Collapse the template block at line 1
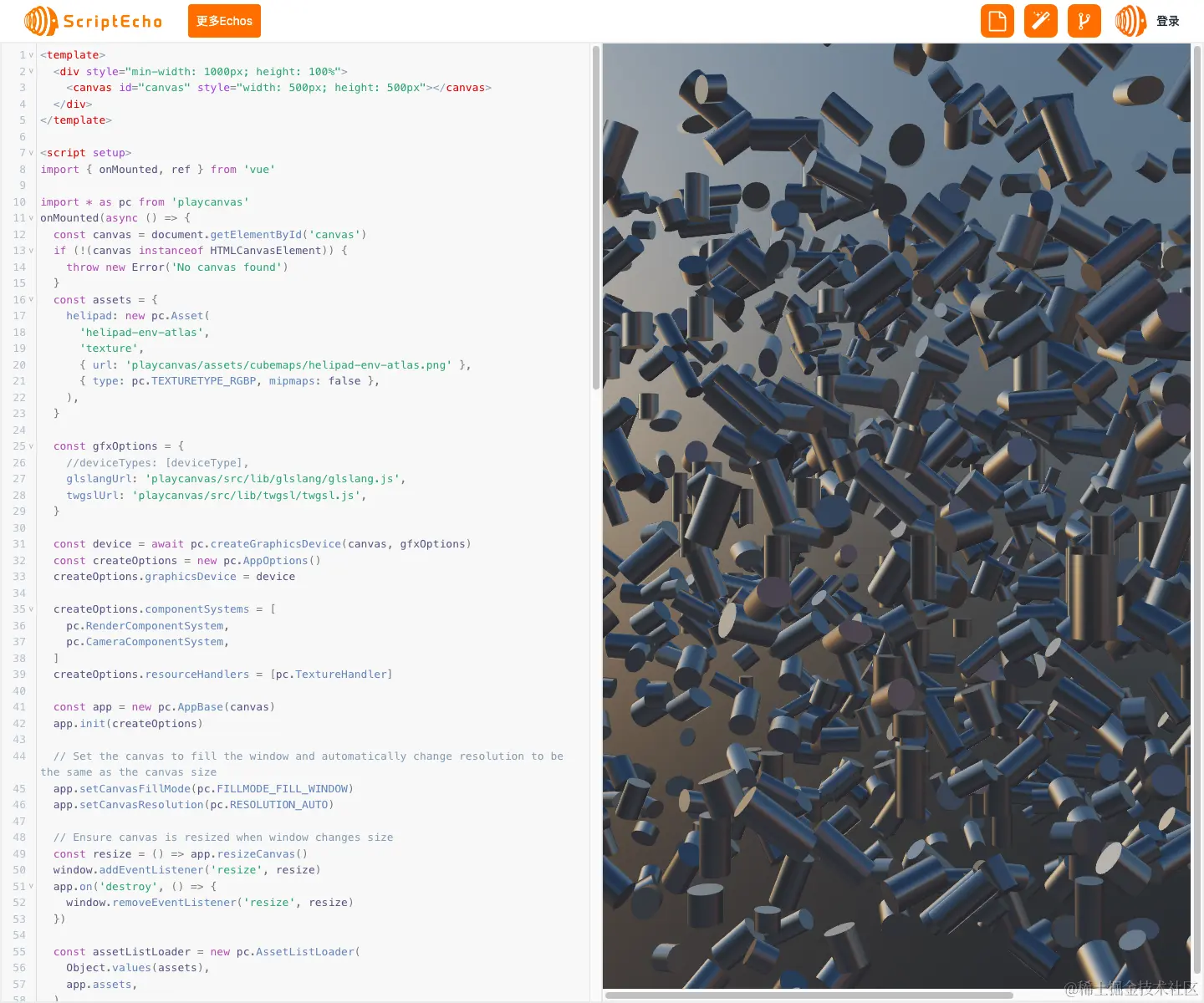The width and height of the screenshot is (1204, 1003). (32, 55)
